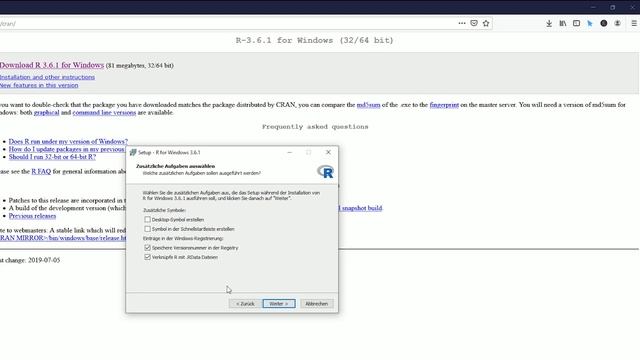Minimize the browser window

(593, 7)
